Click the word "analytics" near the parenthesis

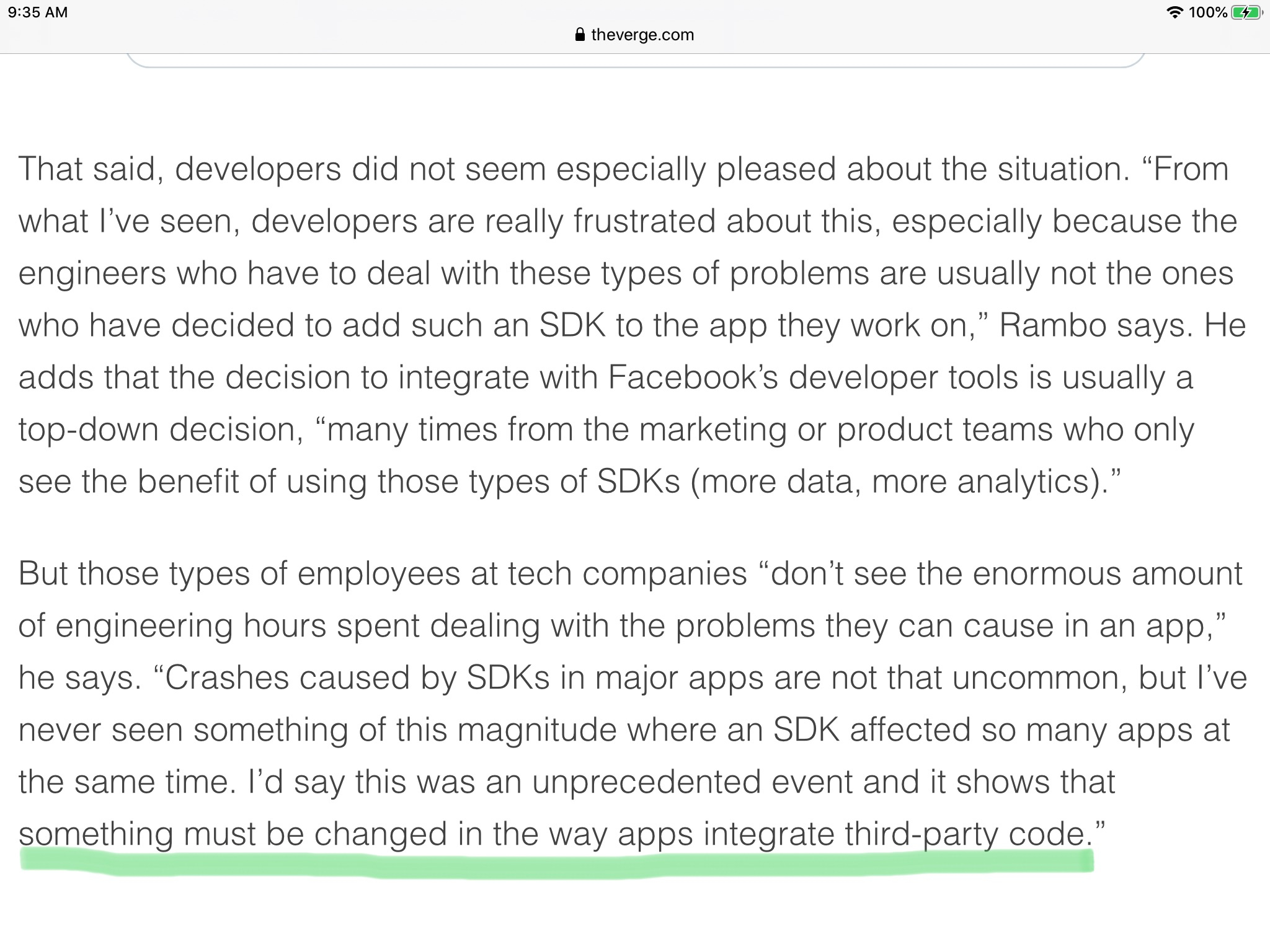[1024, 482]
